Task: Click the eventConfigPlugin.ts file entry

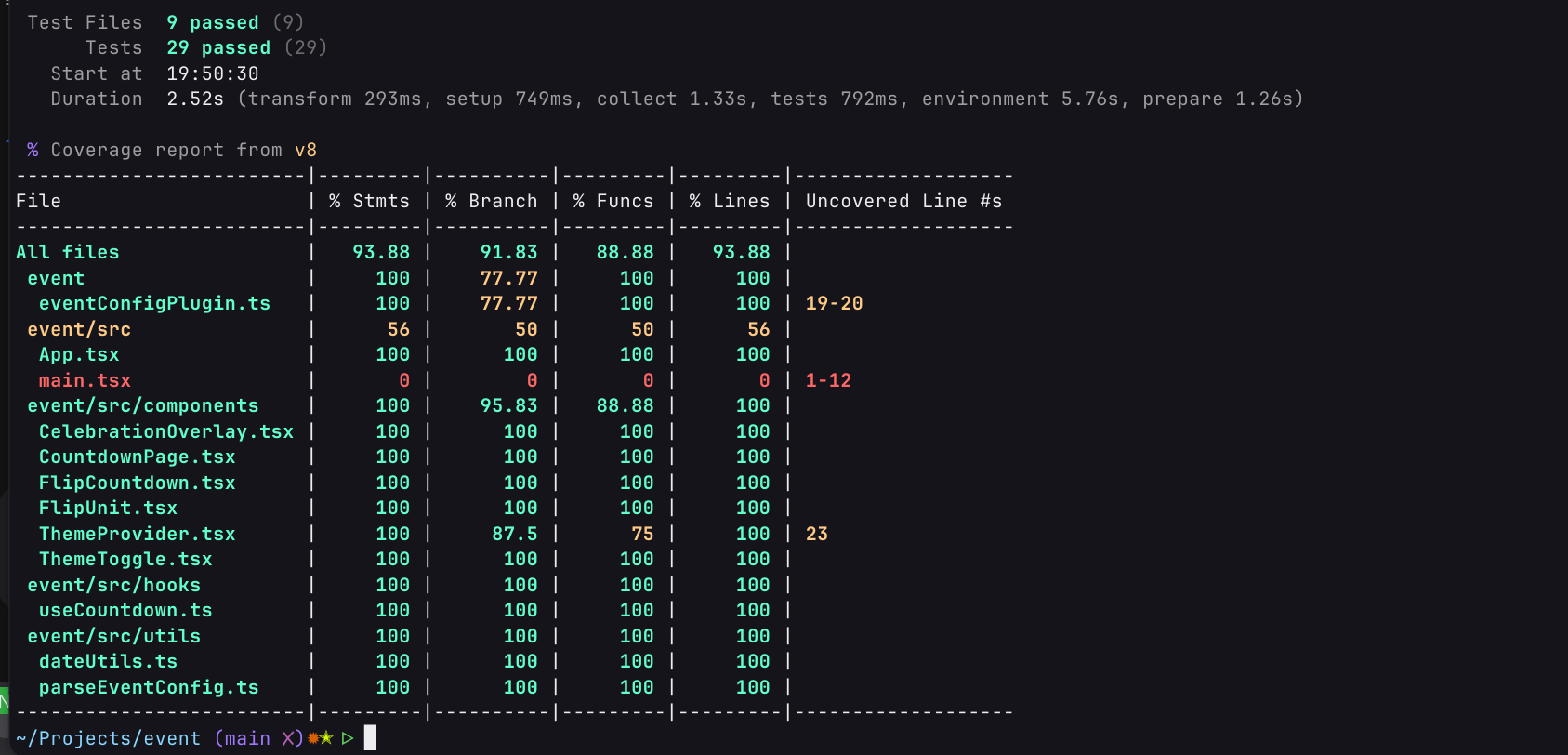Action: [x=154, y=303]
